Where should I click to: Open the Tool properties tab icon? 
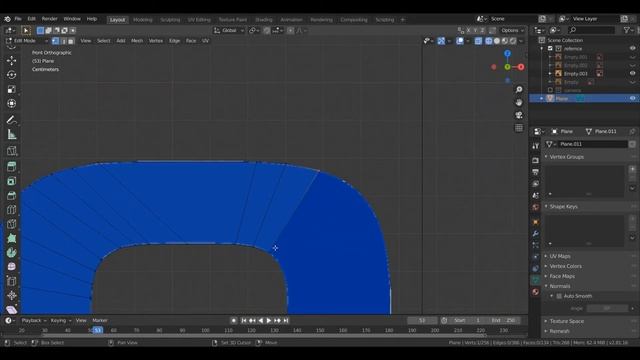pyautogui.click(x=536, y=146)
